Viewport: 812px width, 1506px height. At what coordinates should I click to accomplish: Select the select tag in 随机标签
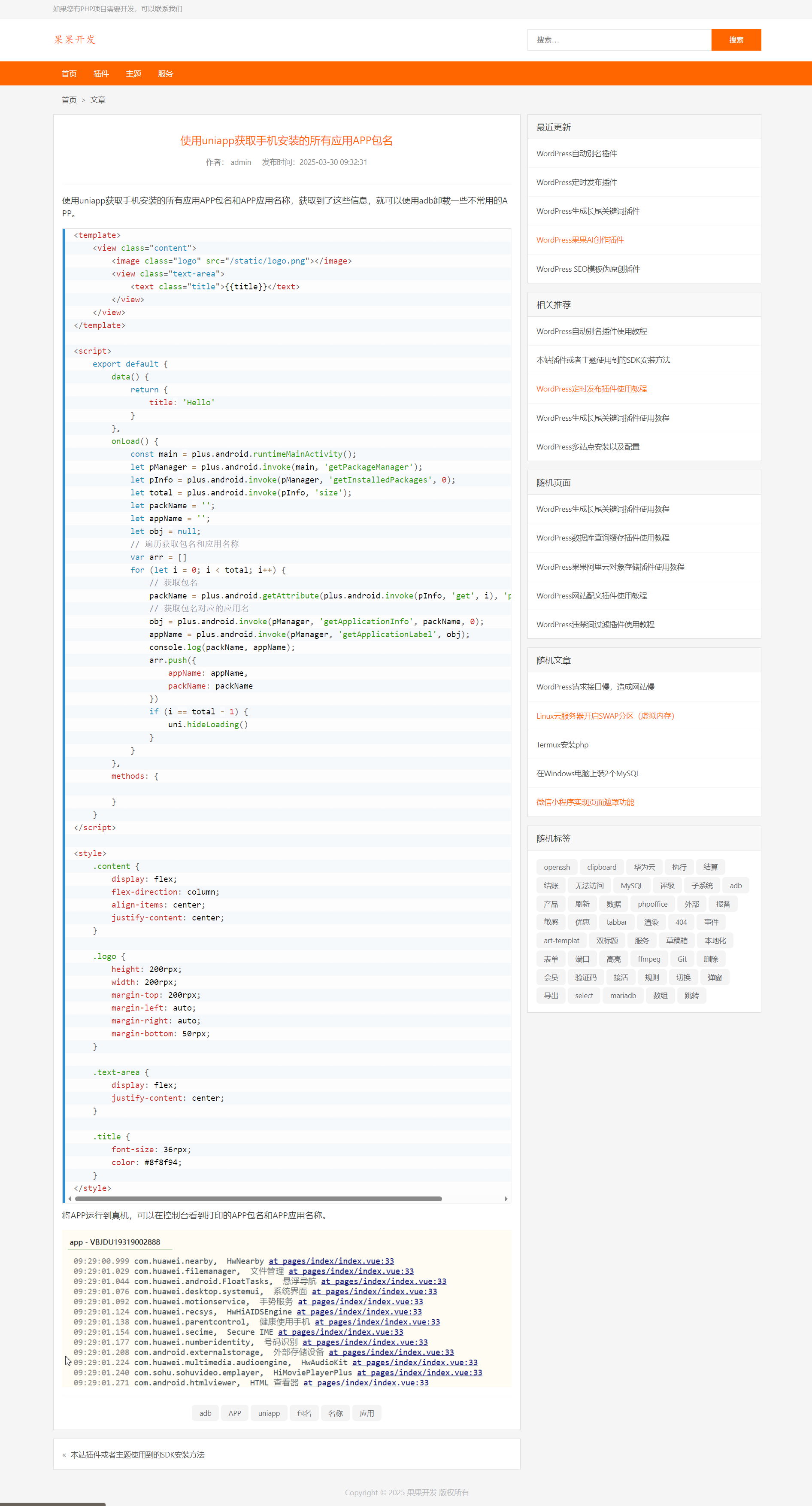point(583,996)
